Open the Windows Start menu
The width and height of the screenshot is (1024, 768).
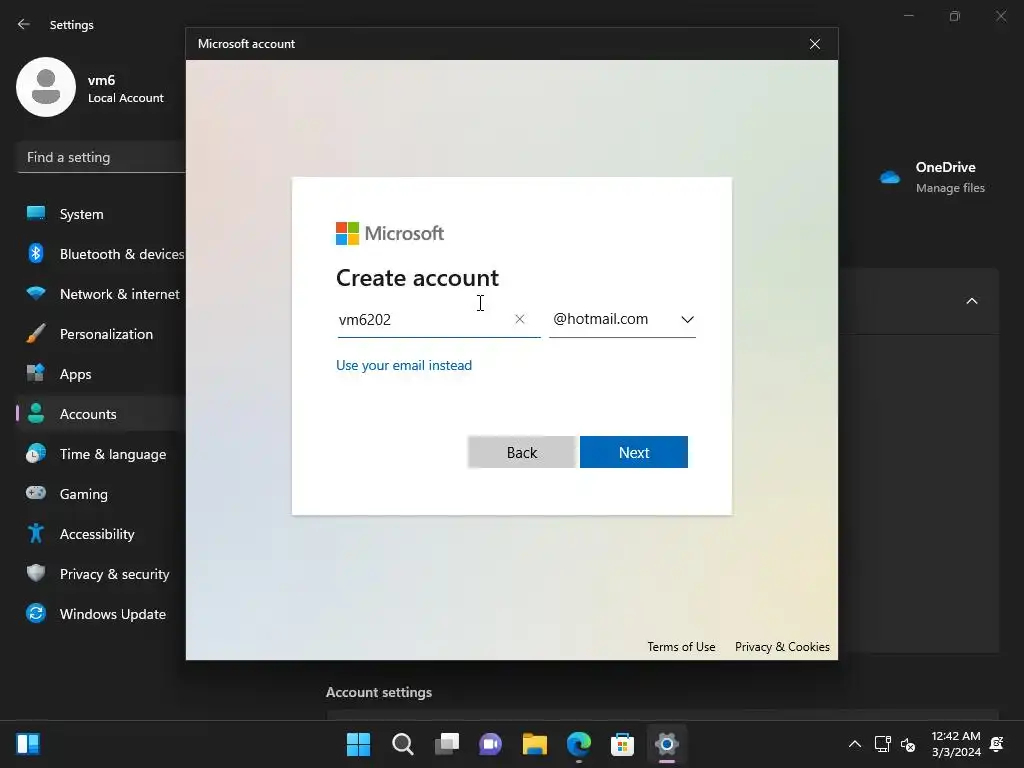click(x=359, y=744)
